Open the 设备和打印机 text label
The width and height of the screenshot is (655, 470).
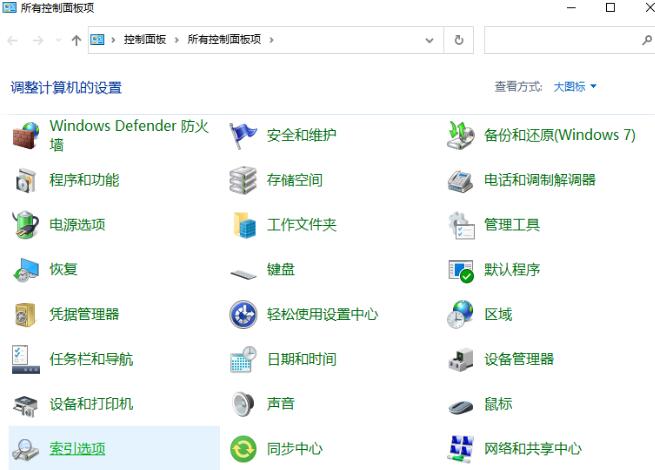(91, 404)
